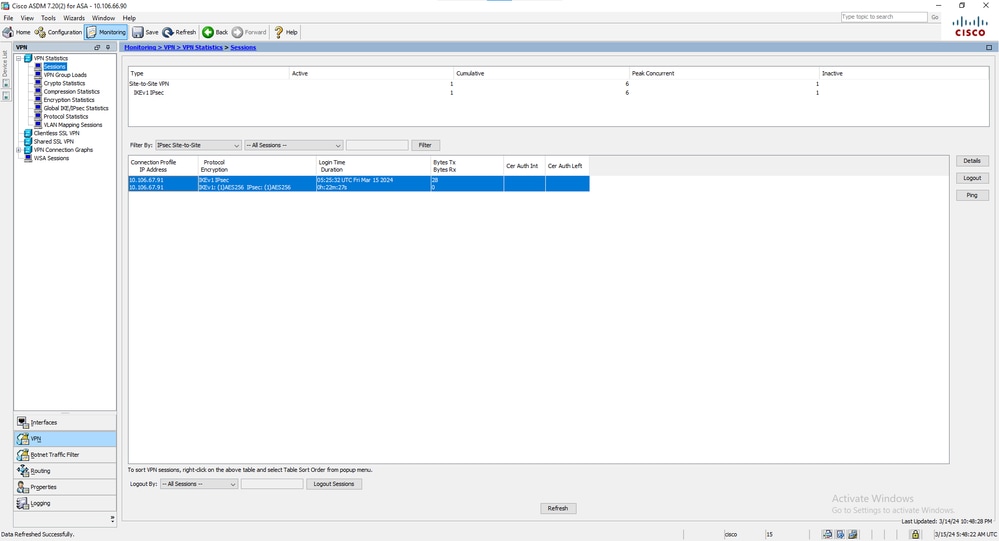999x541 pixels.
Task: Click the Filter button
Action: click(425, 145)
